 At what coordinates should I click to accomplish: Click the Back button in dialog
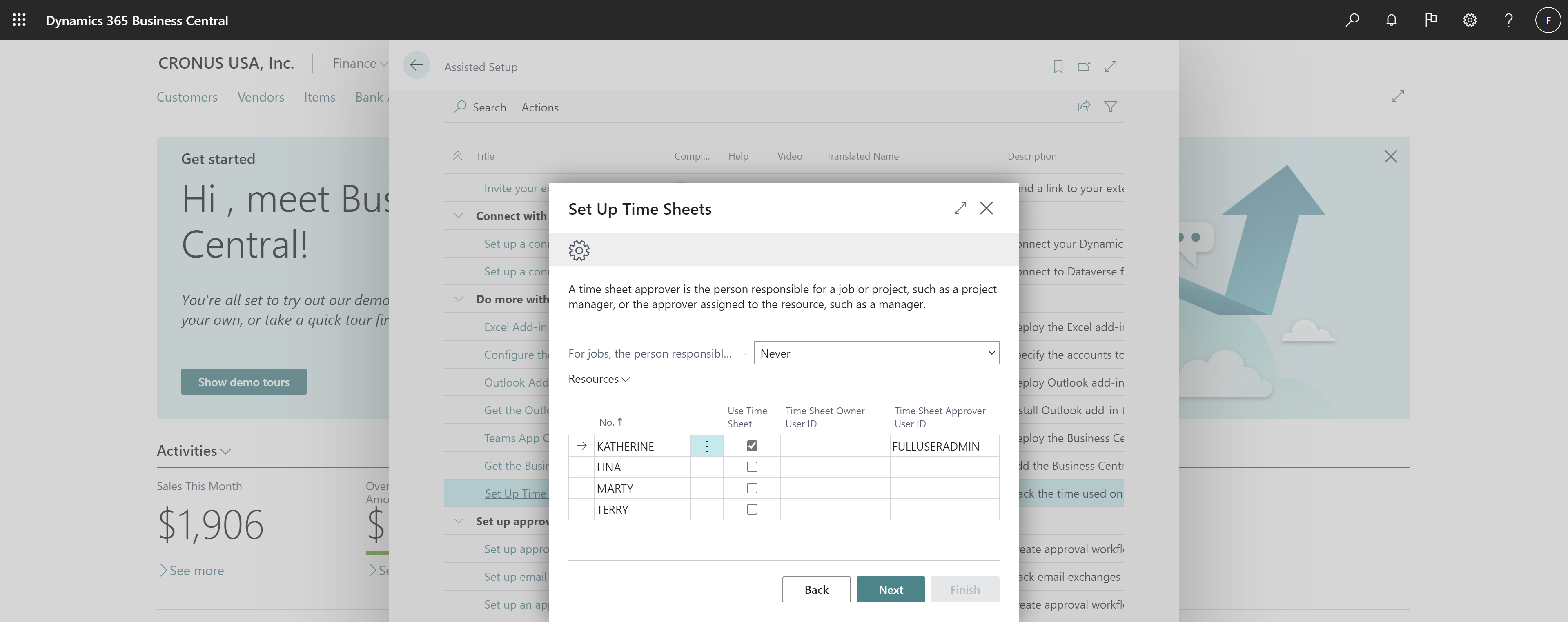pyautogui.click(x=816, y=589)
